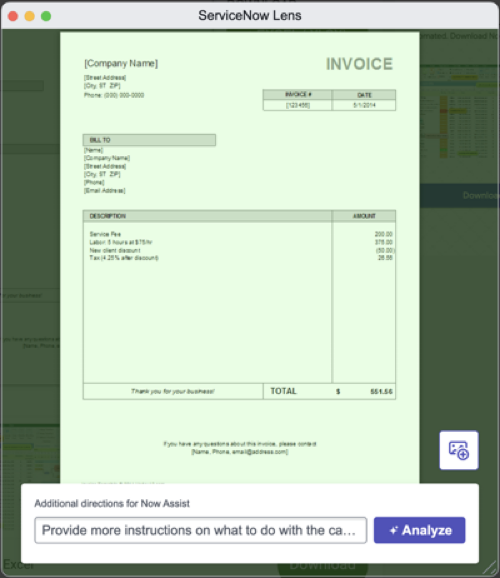This screenshot has height=578, width=500.
Task: Click the 'Thank you for your business' text
Action: click(173, 391)
